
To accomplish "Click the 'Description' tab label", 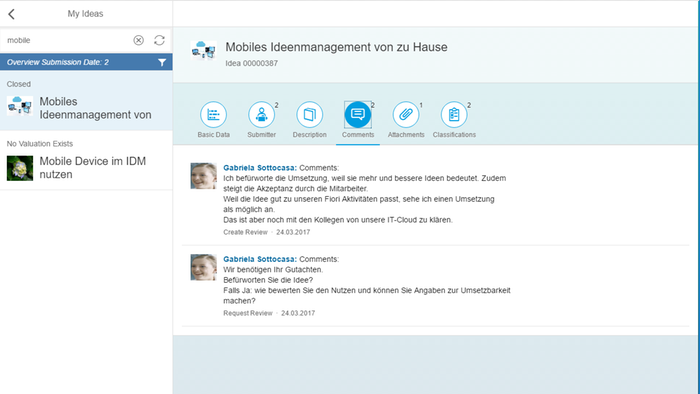I will tap(309, 135).
